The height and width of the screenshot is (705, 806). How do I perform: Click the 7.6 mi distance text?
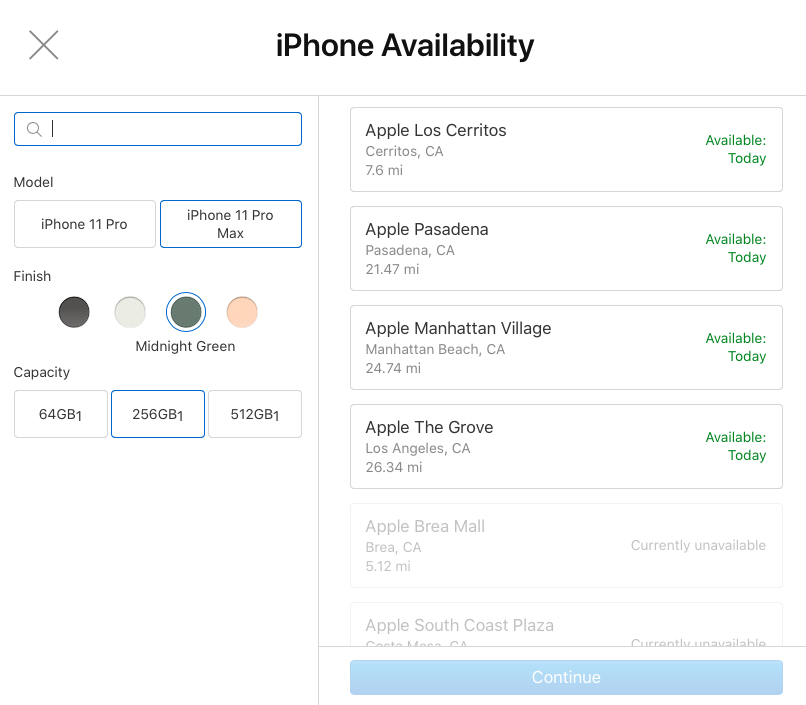[384, 170]
